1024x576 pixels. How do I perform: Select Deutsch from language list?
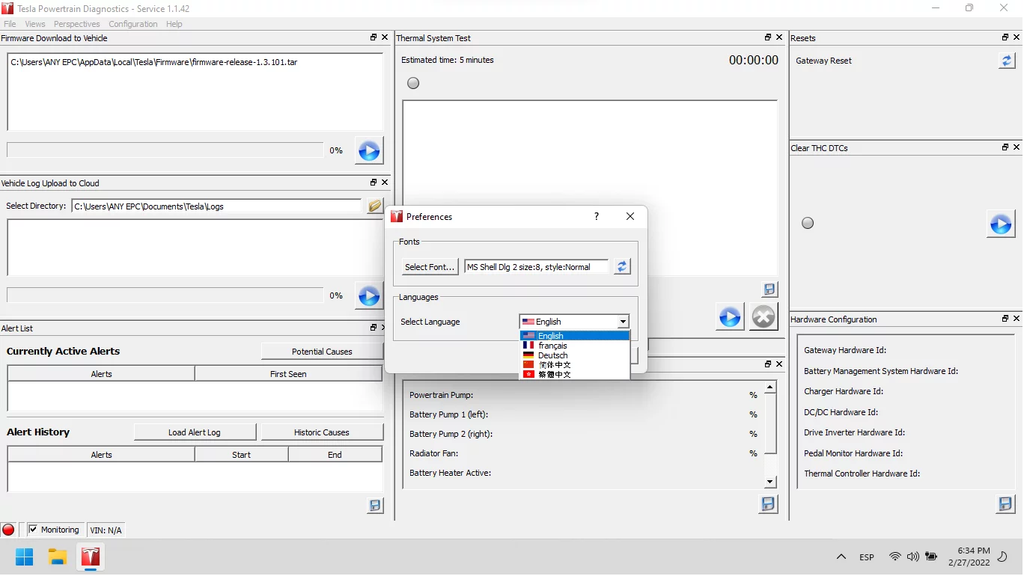pos(552,355)
